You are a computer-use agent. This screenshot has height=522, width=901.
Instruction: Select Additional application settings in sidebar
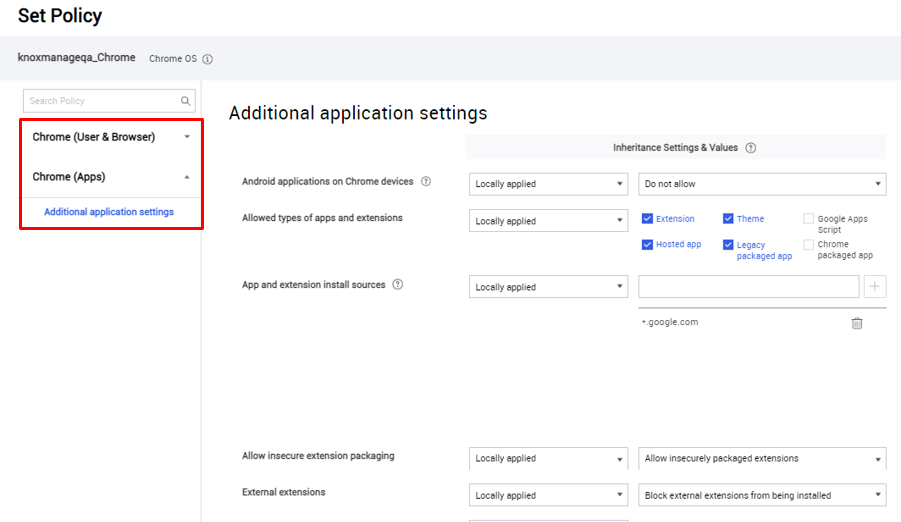click(109, 212)
